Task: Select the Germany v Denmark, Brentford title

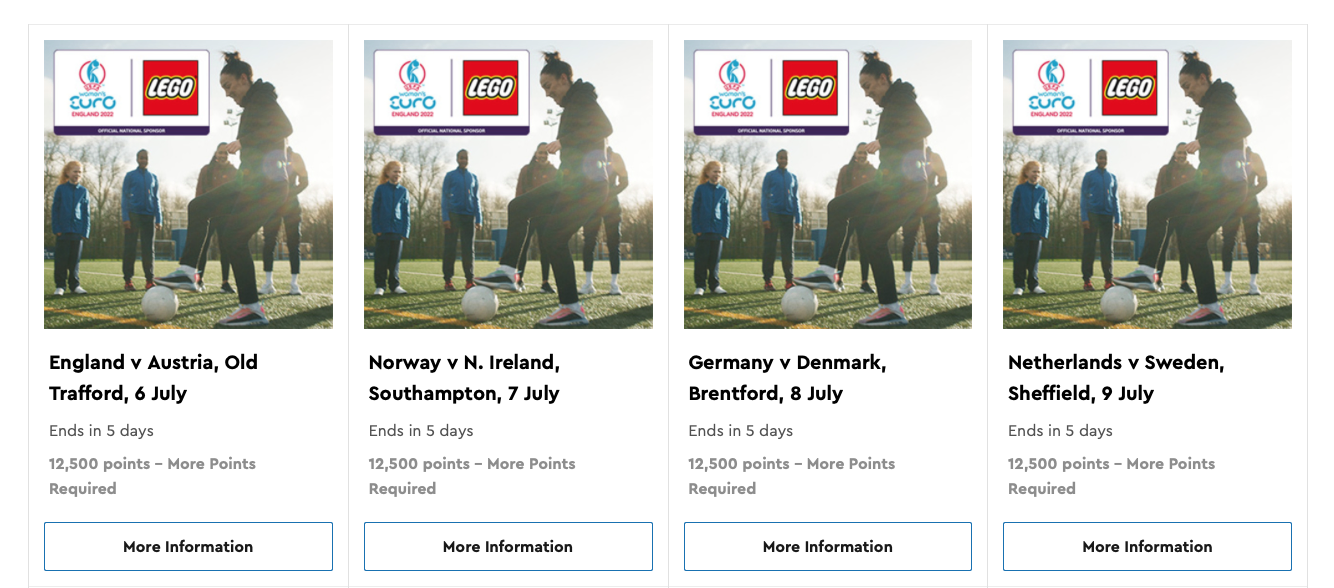Action: 787,378
